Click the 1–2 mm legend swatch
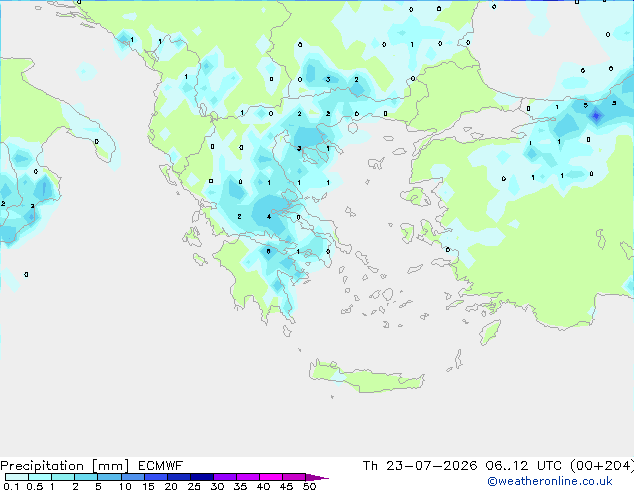The height and width of the screenshot is (490, 634). click(x=63, y=477)
